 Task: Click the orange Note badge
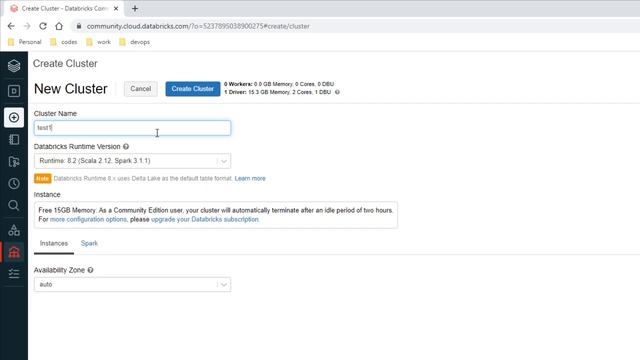click(x=42, y=178)
